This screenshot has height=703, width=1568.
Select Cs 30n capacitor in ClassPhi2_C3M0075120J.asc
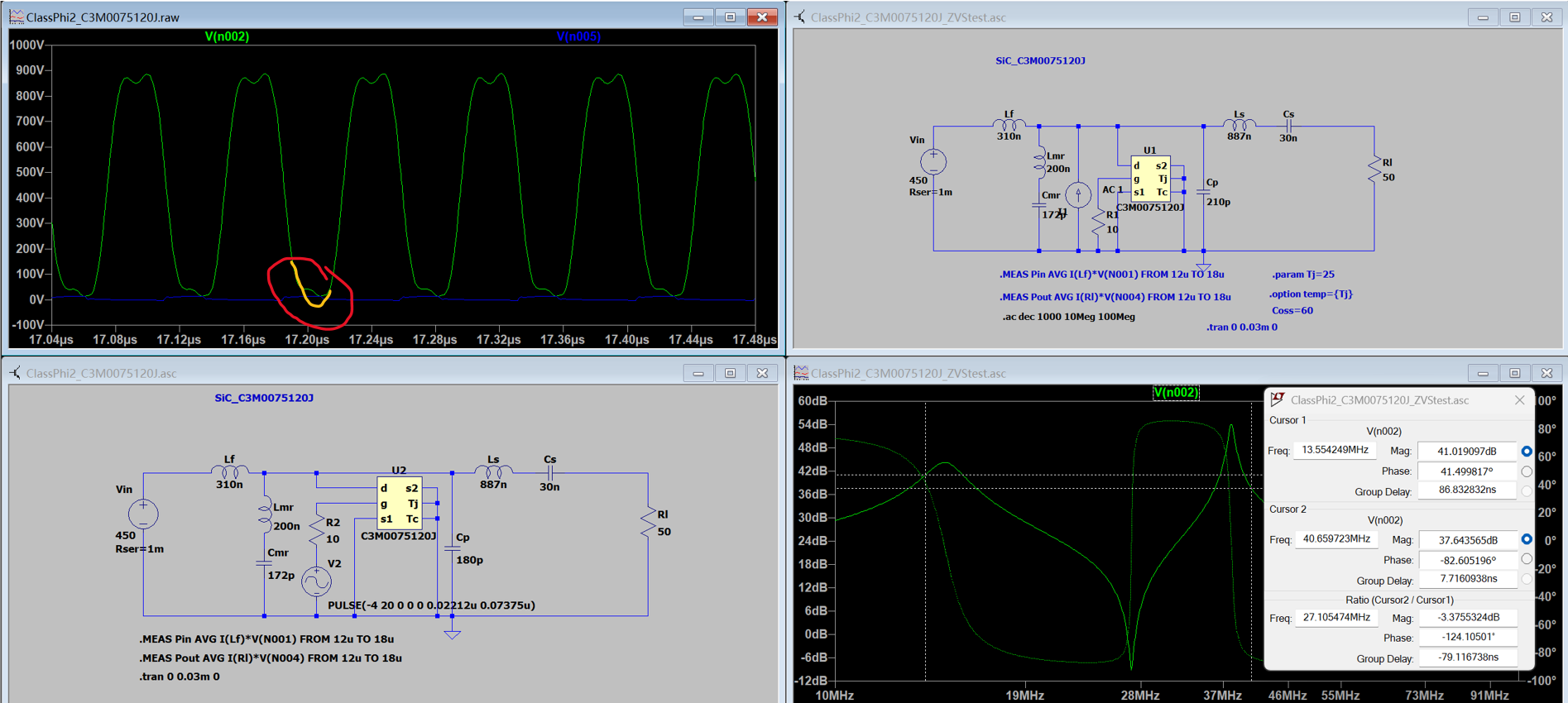pyautogui.click(x=550, y=472)
